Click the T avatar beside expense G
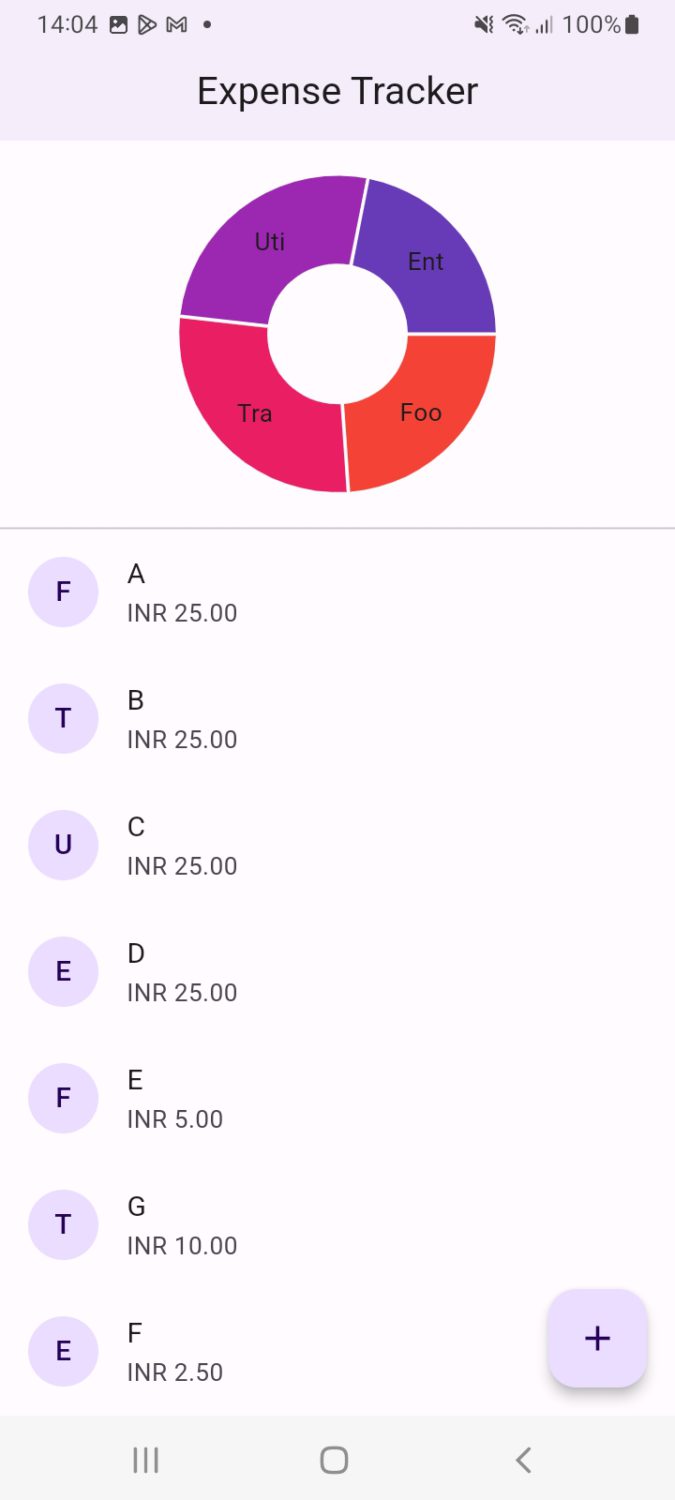 point(63,1224)
